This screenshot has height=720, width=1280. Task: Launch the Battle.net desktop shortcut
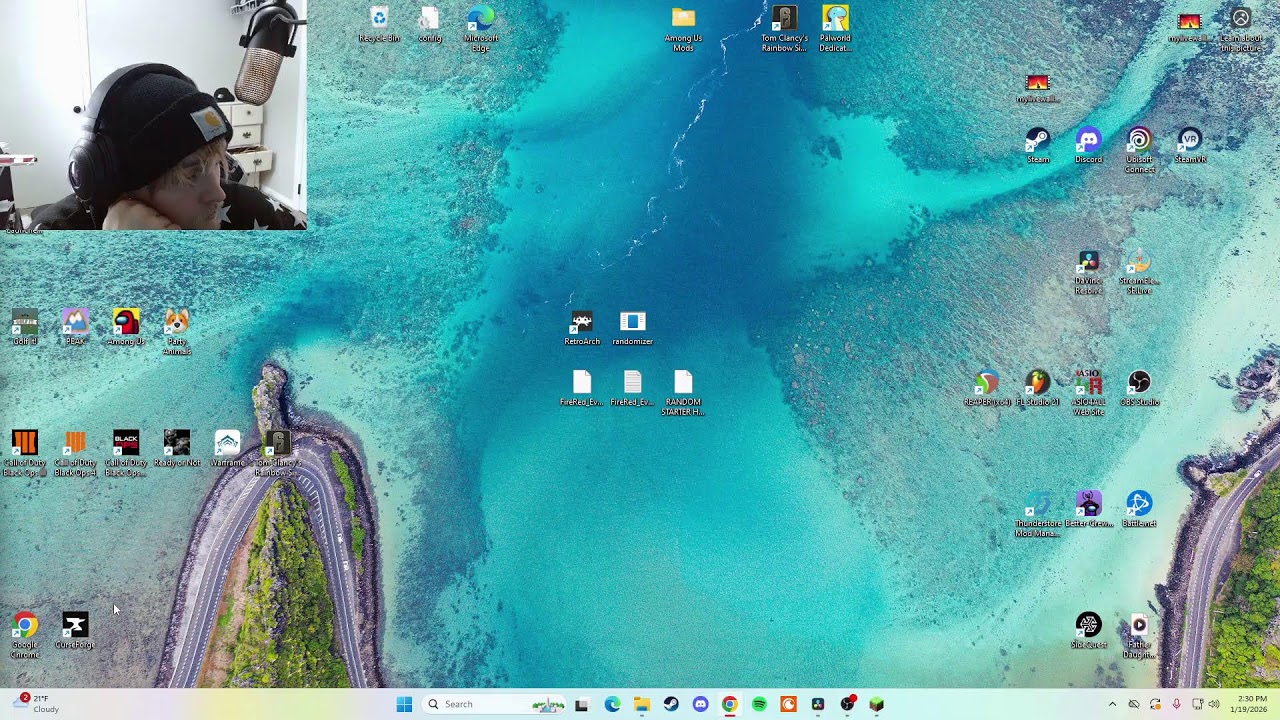pyautogui.click(x=1139, y=510)
